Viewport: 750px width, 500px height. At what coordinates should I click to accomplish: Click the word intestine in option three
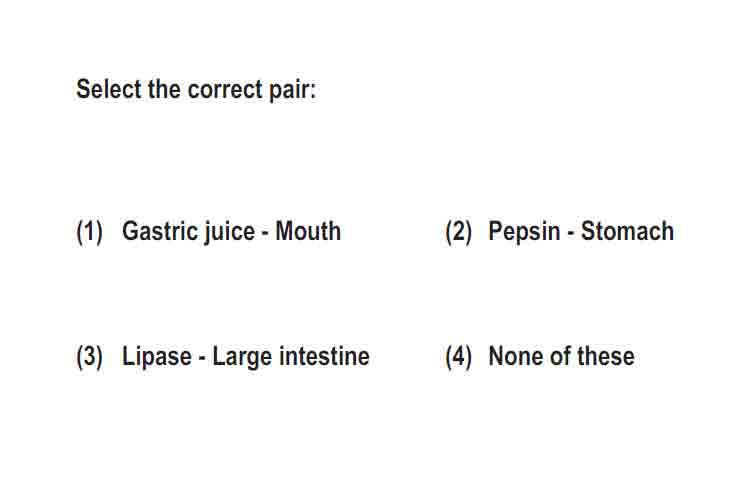pos(324,356)
